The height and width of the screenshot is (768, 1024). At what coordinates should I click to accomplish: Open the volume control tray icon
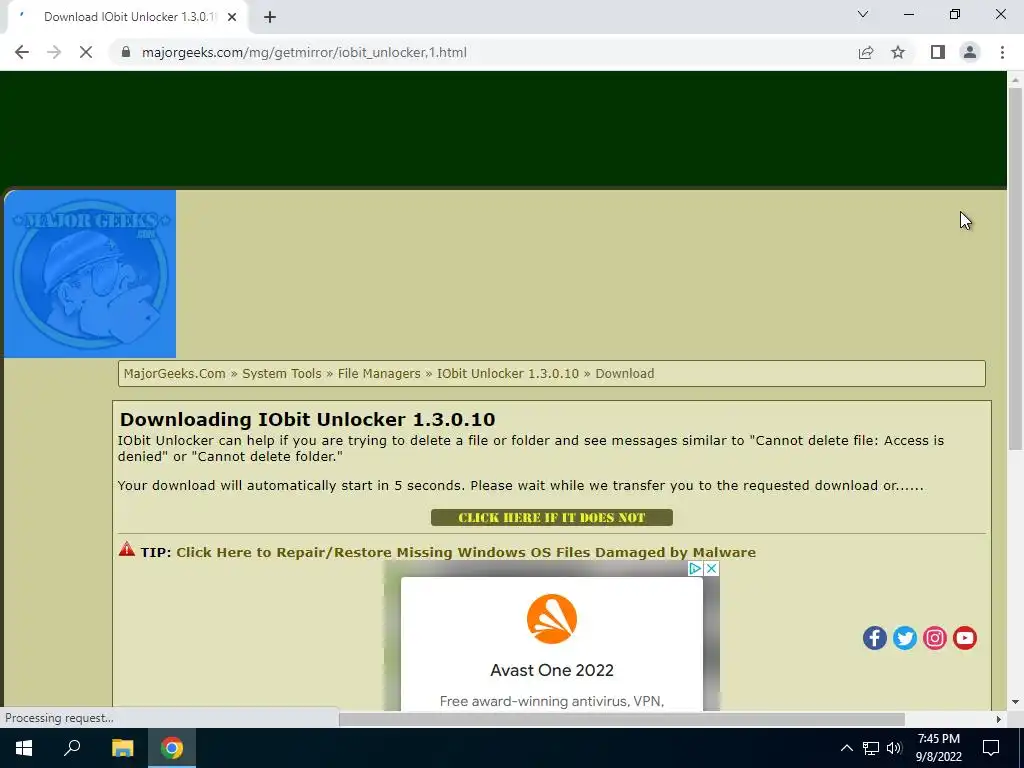click(895, 748)
